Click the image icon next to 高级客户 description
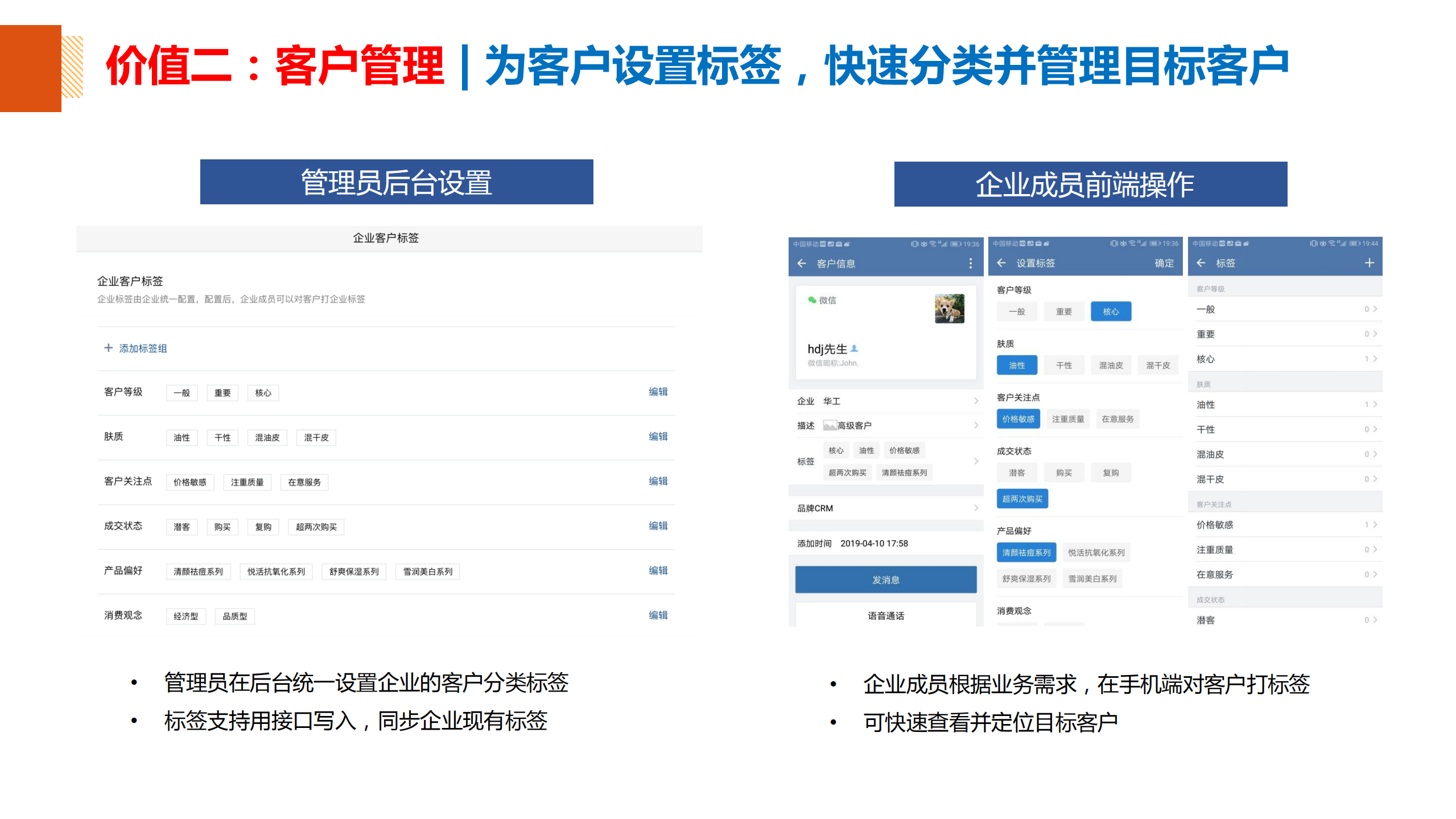 coord(831,425)
